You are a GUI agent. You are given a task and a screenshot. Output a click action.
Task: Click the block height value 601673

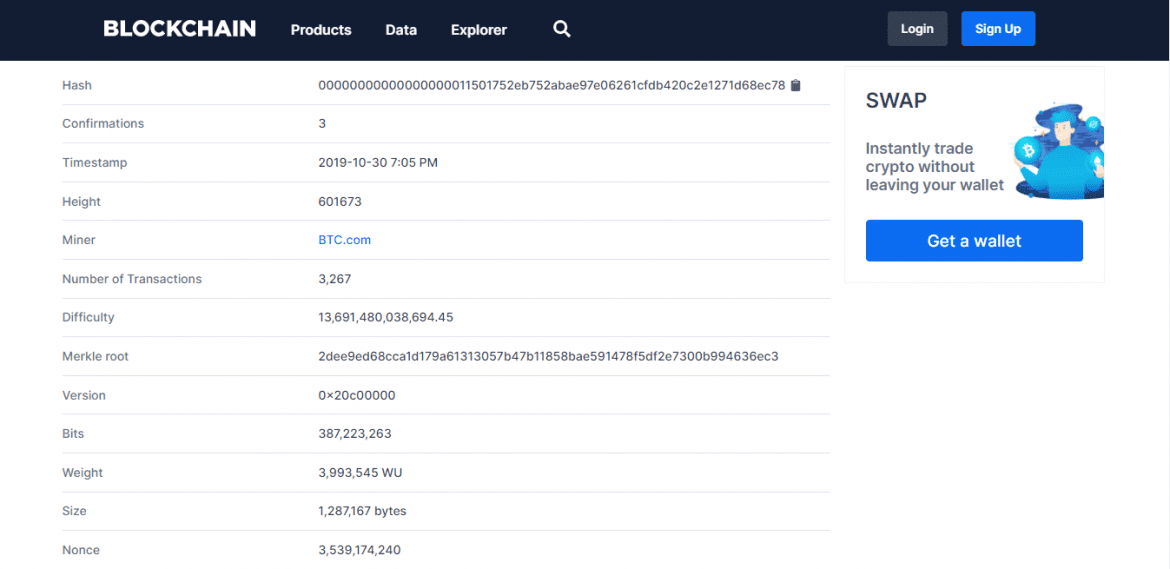340,201
